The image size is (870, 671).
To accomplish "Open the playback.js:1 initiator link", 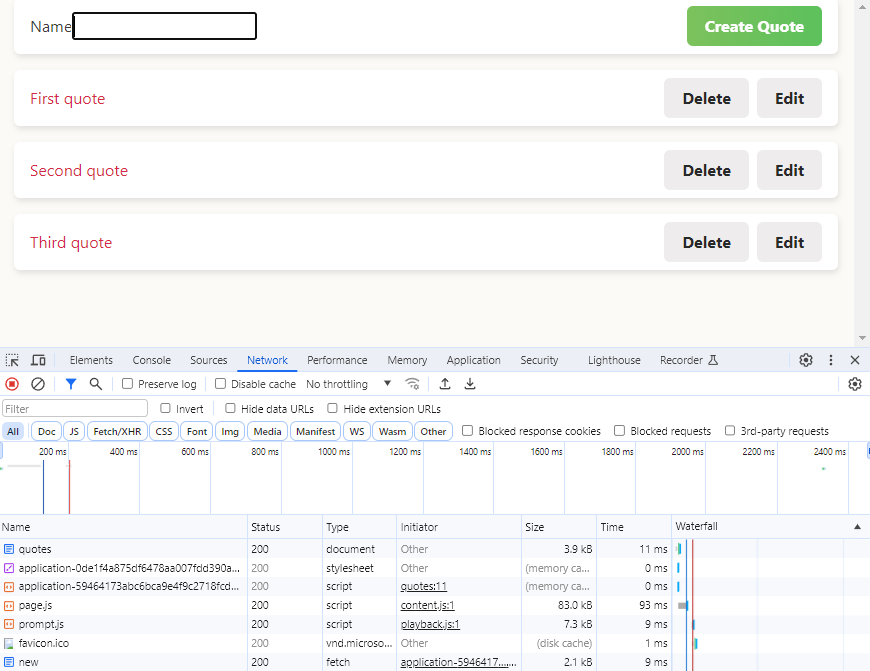I will pyautogui.click(x=430, y=624).
